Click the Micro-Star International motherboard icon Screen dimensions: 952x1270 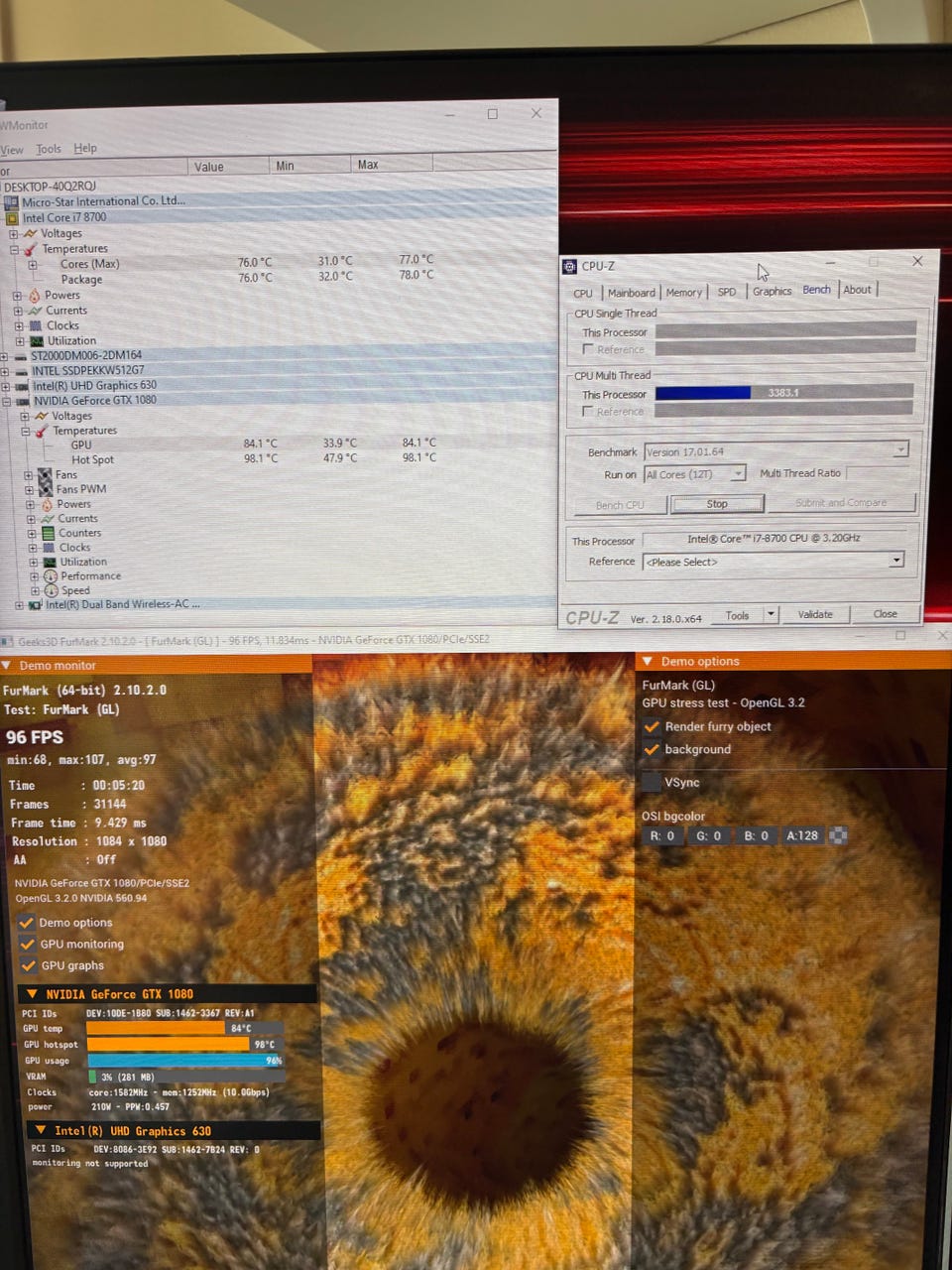(11, 201)
